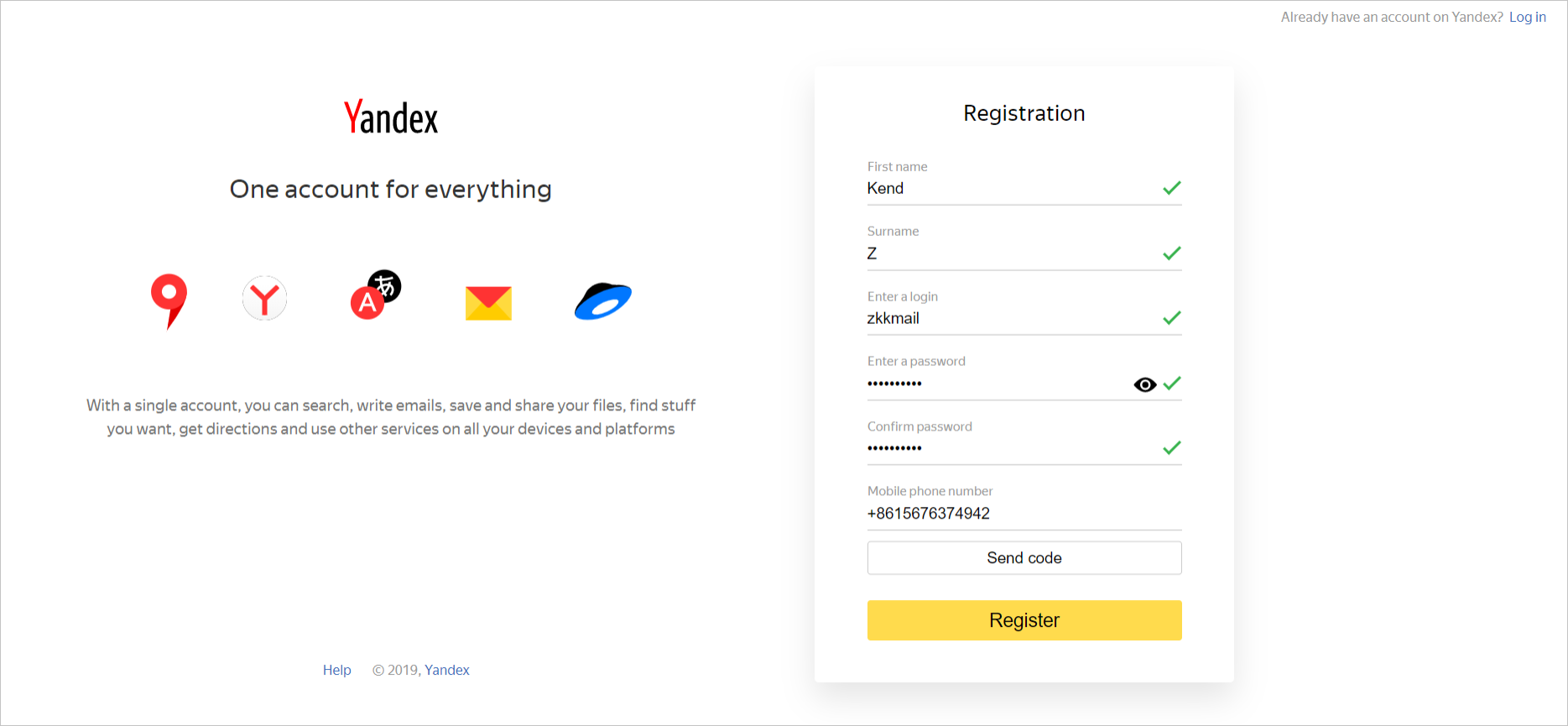The image size is (1568, 726).
Task: Open the Help link
Action: pyautogui.click(x=336, y=670)
